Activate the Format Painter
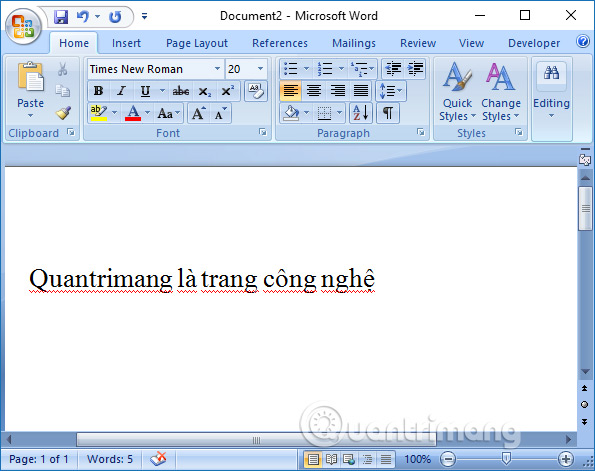 (63, 113)
